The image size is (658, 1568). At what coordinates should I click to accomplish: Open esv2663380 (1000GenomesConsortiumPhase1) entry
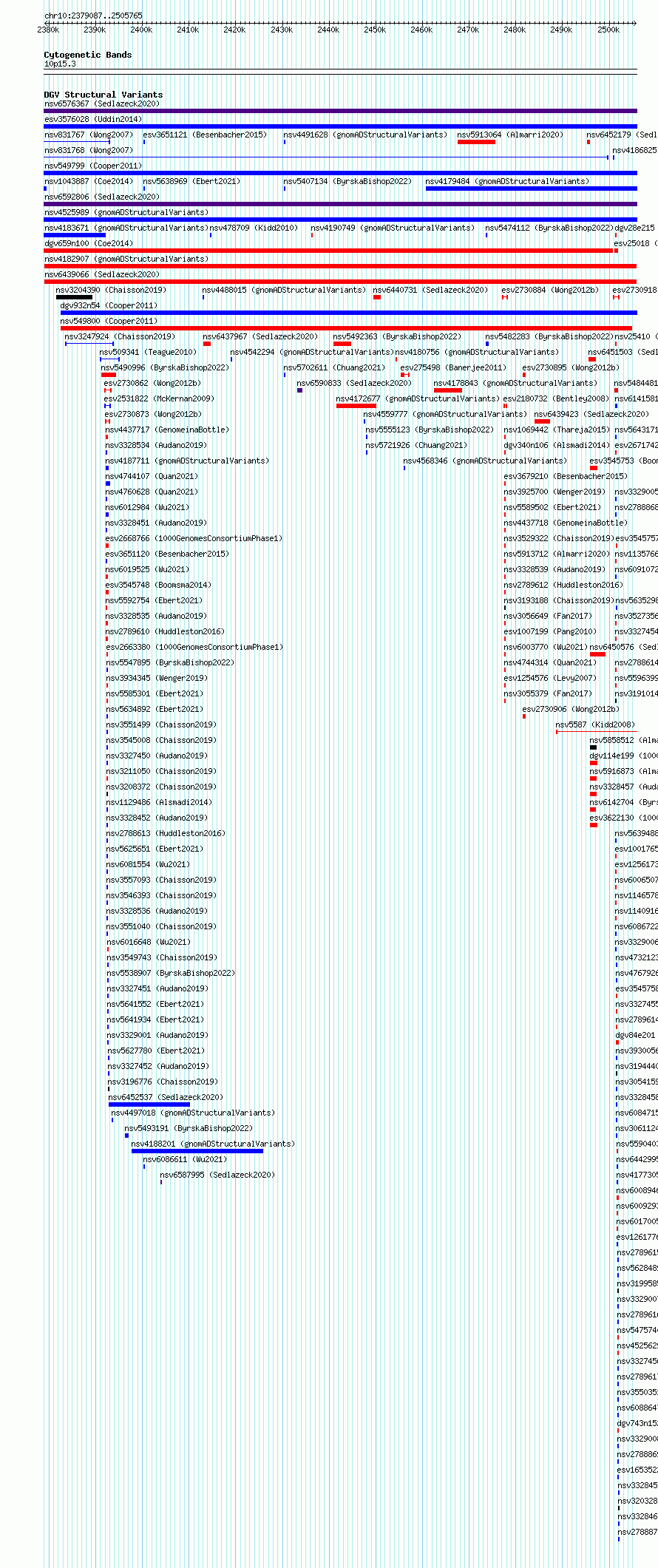coord(195,647)
